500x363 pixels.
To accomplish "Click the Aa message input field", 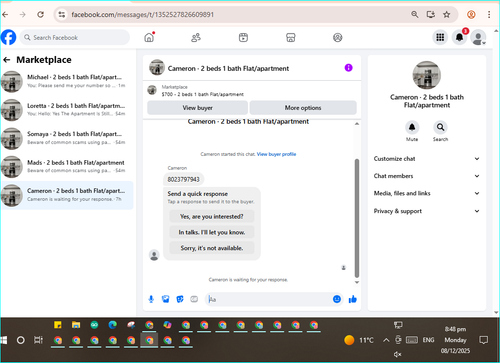I will [x=268, y=299].
